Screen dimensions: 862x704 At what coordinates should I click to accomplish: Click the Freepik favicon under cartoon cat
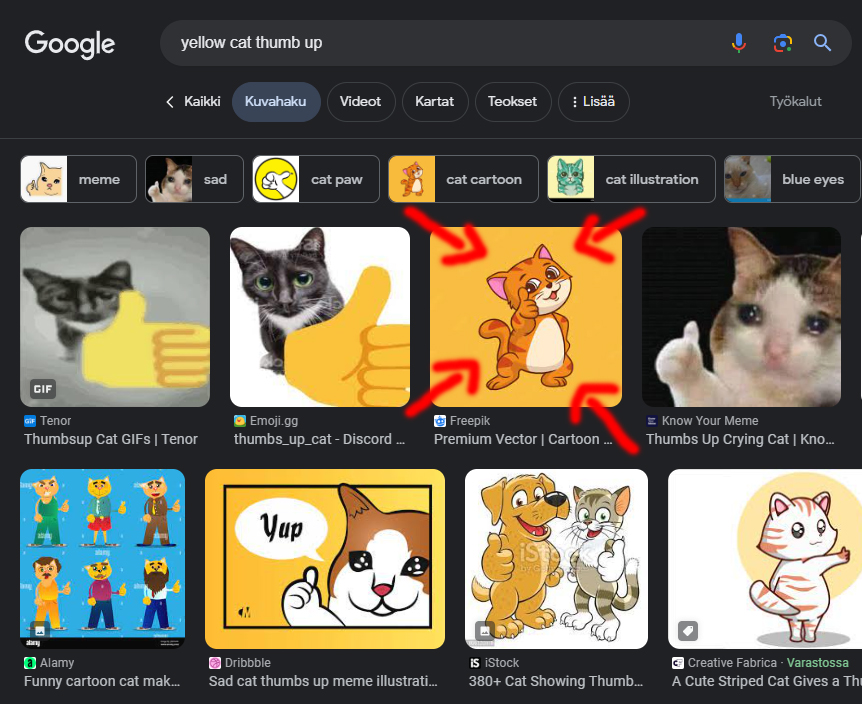click(440, 421)
